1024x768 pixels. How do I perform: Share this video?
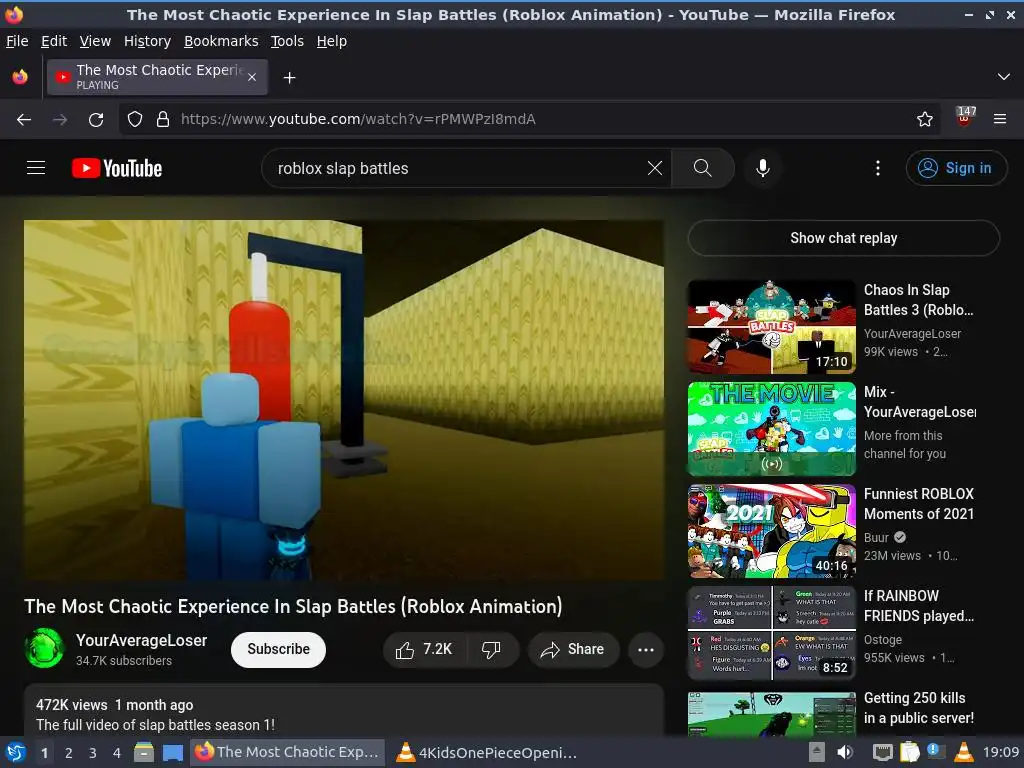point(573,649)
